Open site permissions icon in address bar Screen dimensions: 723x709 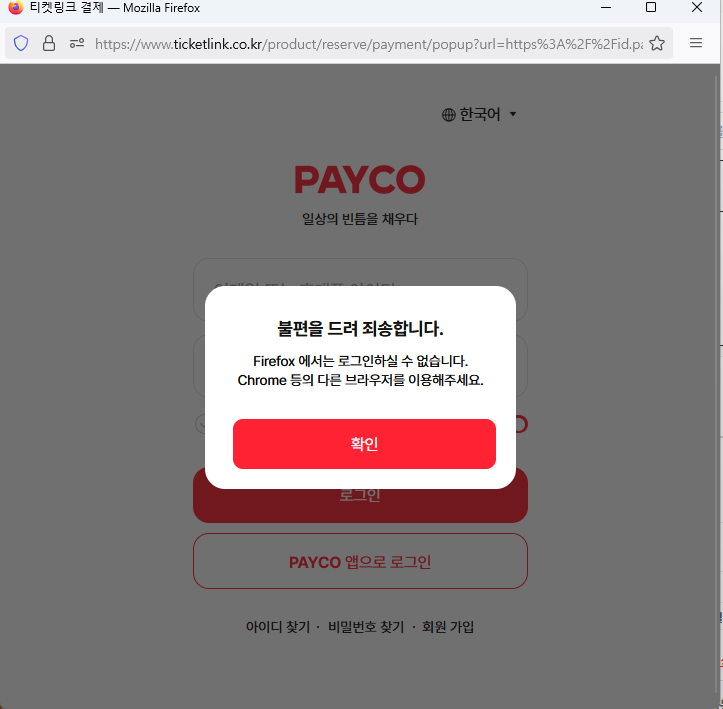click(x=77, y=43)
